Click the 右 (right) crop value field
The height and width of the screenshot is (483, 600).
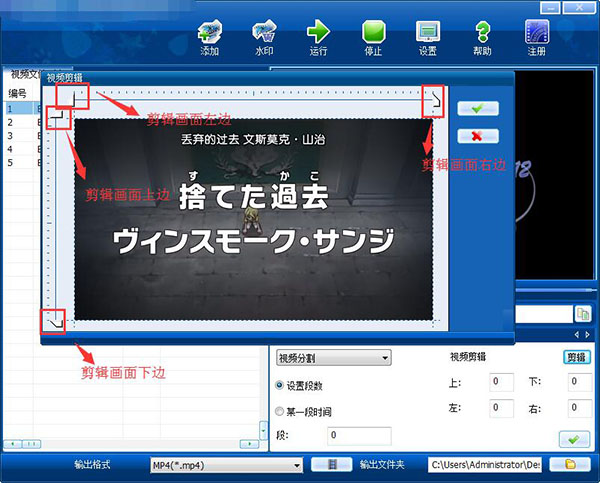click(x=580, y=408)
